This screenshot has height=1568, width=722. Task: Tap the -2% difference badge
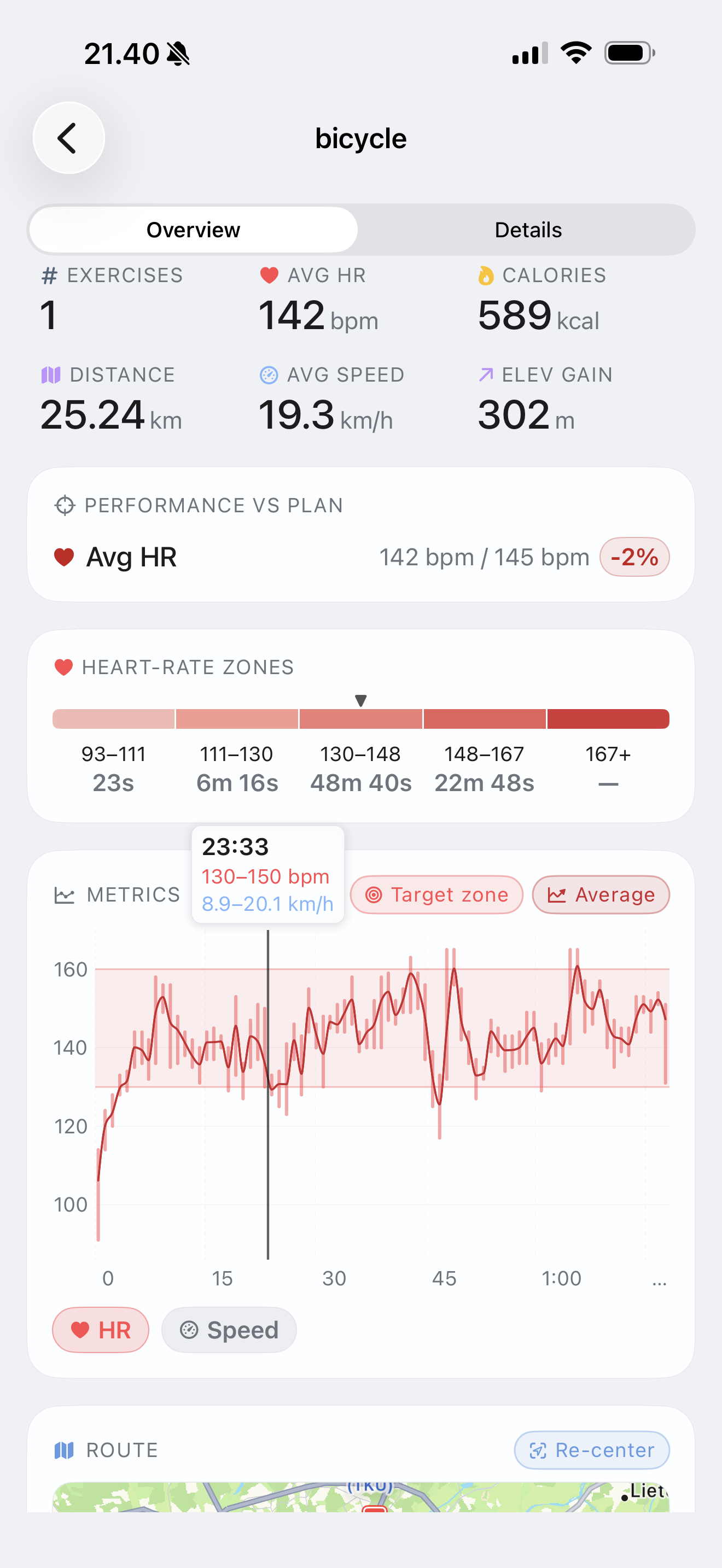tap(634, 557)
